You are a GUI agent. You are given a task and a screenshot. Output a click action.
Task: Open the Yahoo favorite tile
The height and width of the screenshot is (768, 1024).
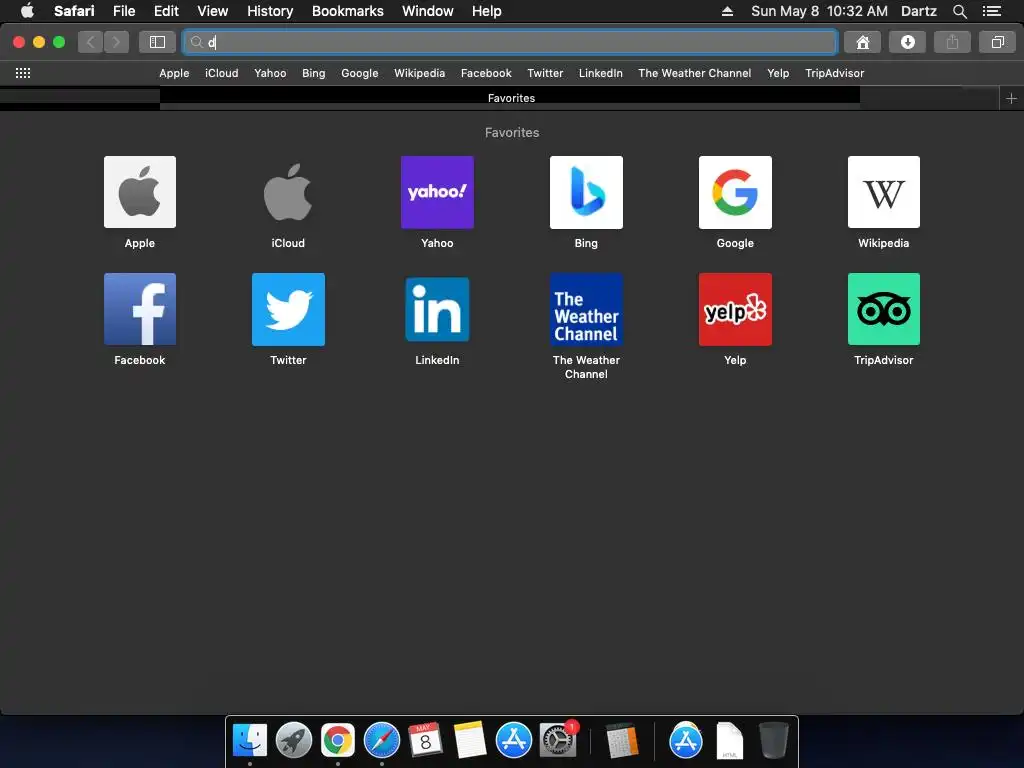(437, 192)
